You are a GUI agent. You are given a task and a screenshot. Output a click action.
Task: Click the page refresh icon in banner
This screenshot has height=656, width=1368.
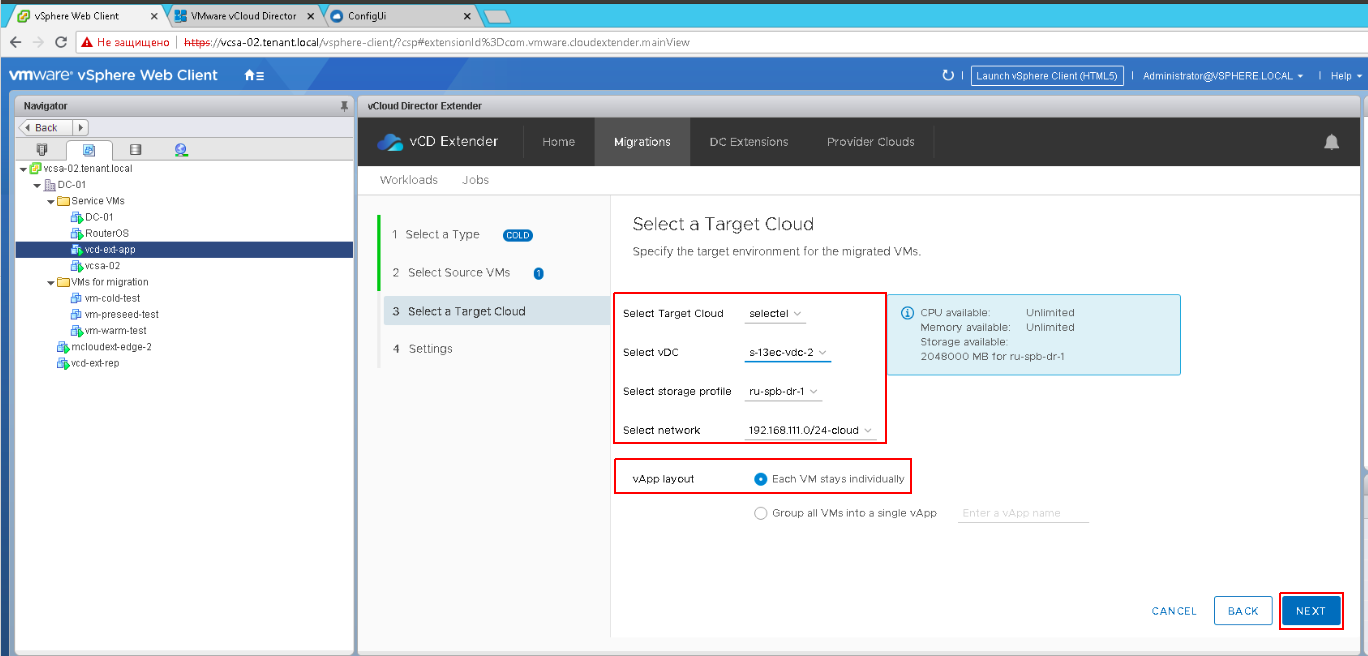(x=948, y=75)
